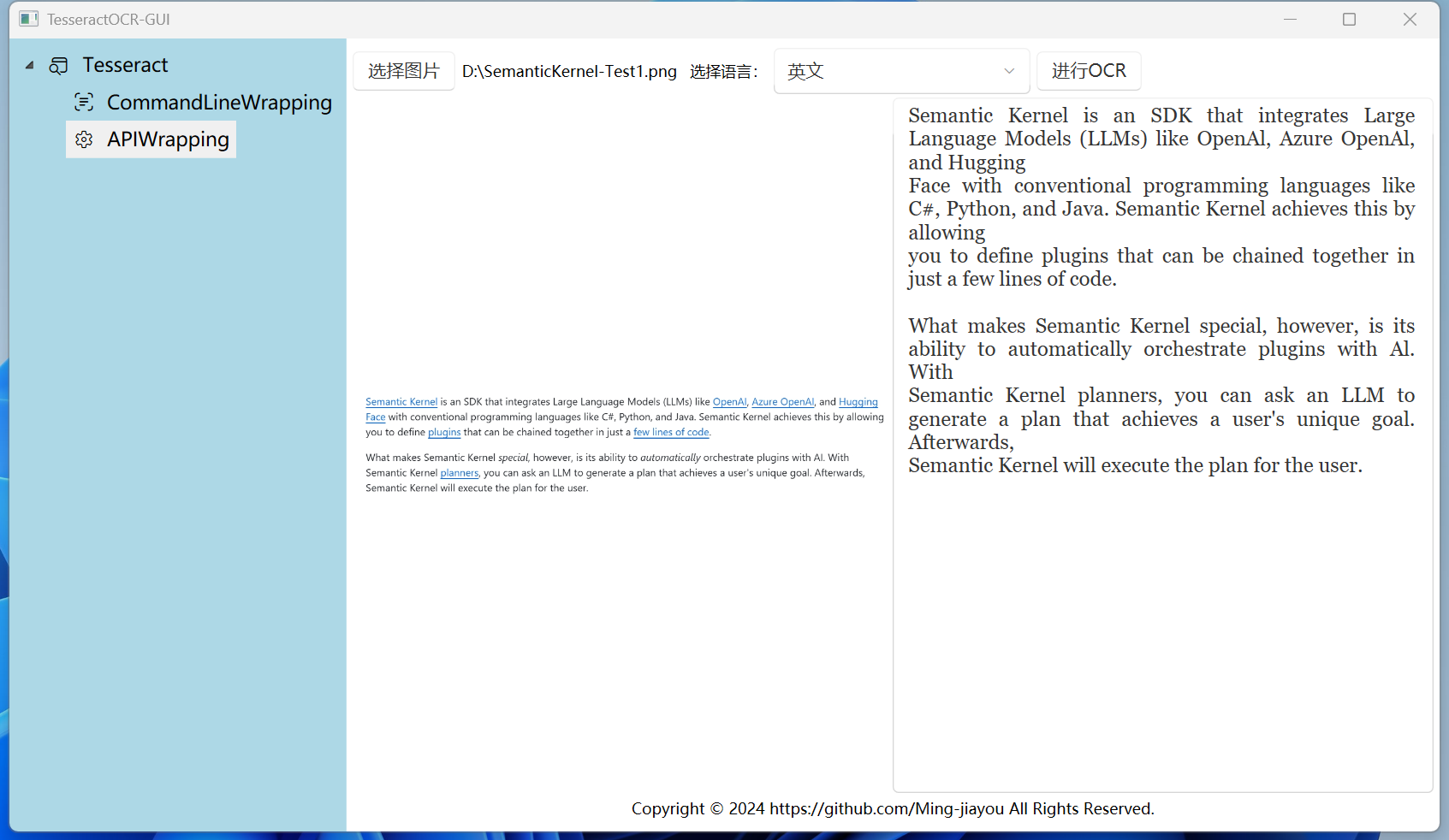1449x840 pixels.
Task: Select the APIWrapping navigation item
Action: click(151, 139)
